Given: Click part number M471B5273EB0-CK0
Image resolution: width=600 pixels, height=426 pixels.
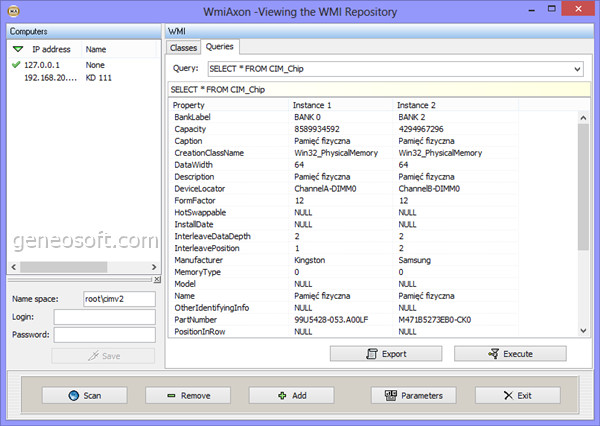Looking at the screenshot, I should [435, 320].
